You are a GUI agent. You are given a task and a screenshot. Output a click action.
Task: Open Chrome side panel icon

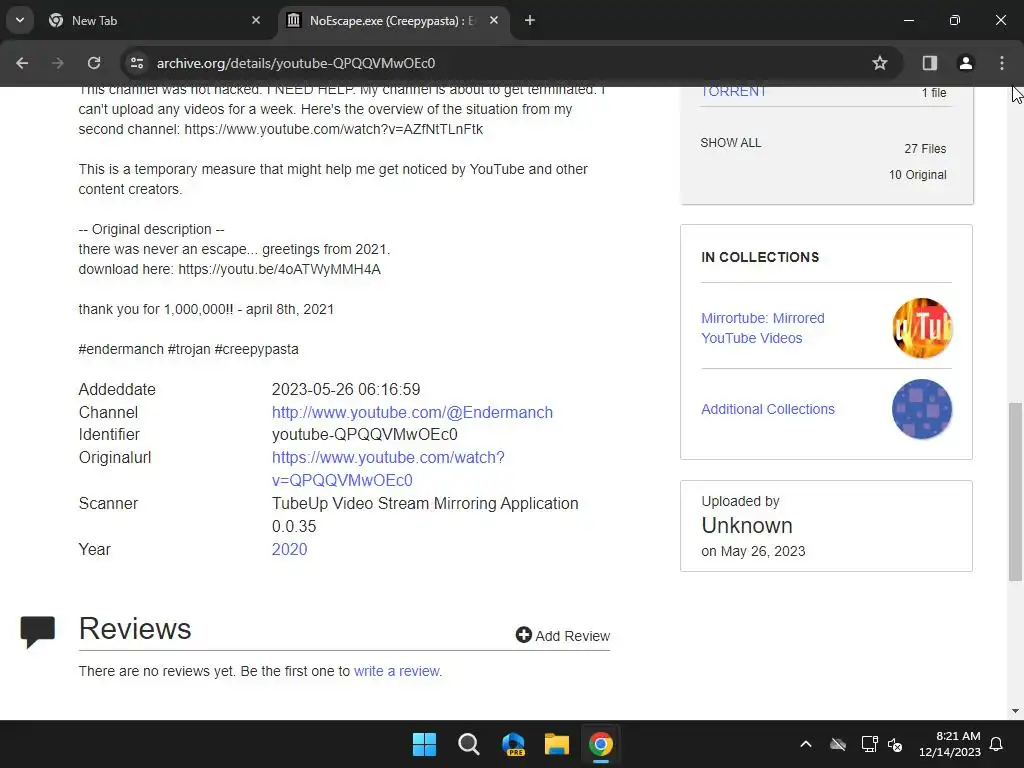pyautogui.click(x=930, y=63)
